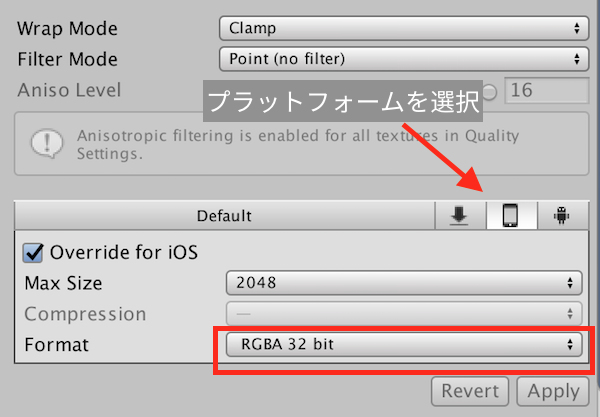Switch to the Default platform tab
The width and height of the screenshot is (600, 417).
pyautogui.click(x=225, y=215)
